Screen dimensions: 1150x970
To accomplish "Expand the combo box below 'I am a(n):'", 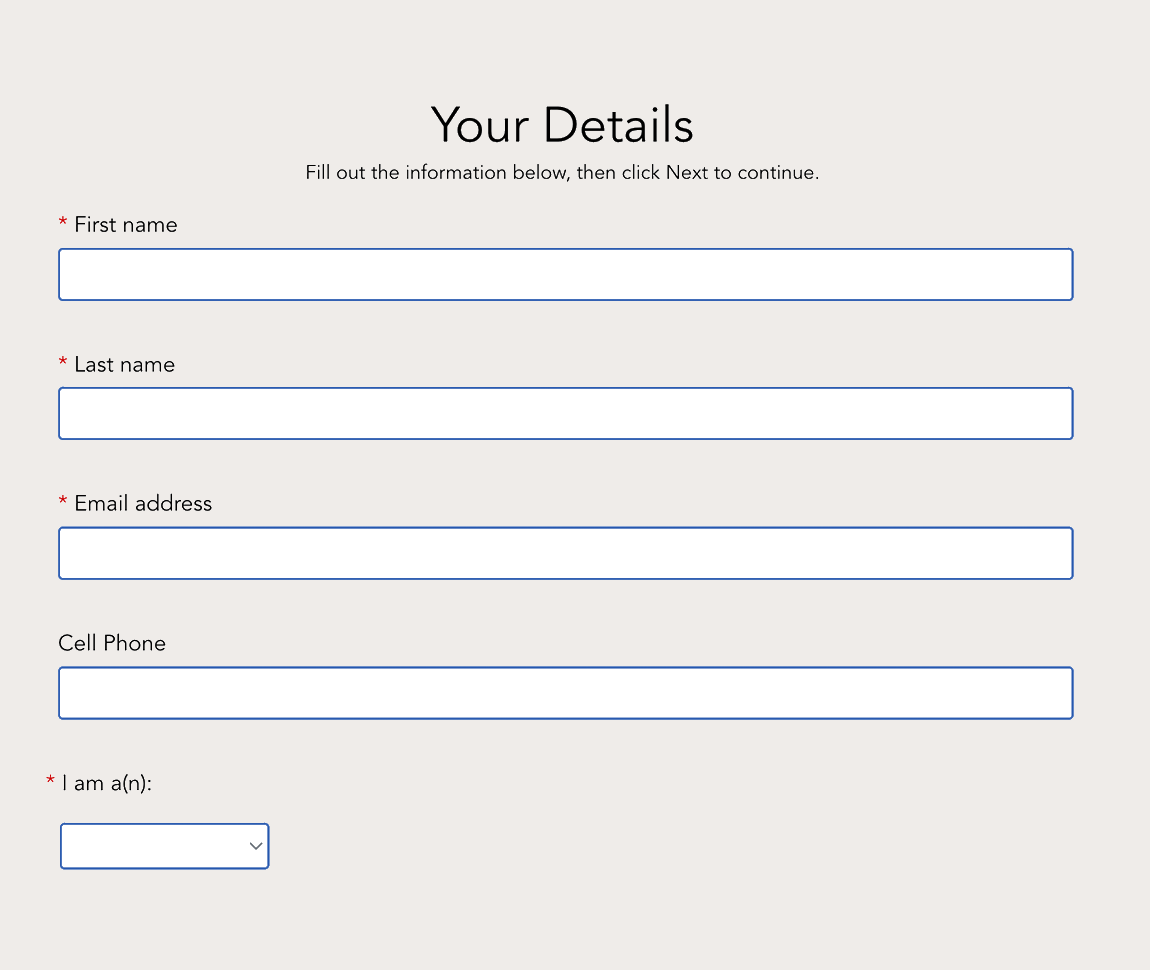I will click(164, 845).
